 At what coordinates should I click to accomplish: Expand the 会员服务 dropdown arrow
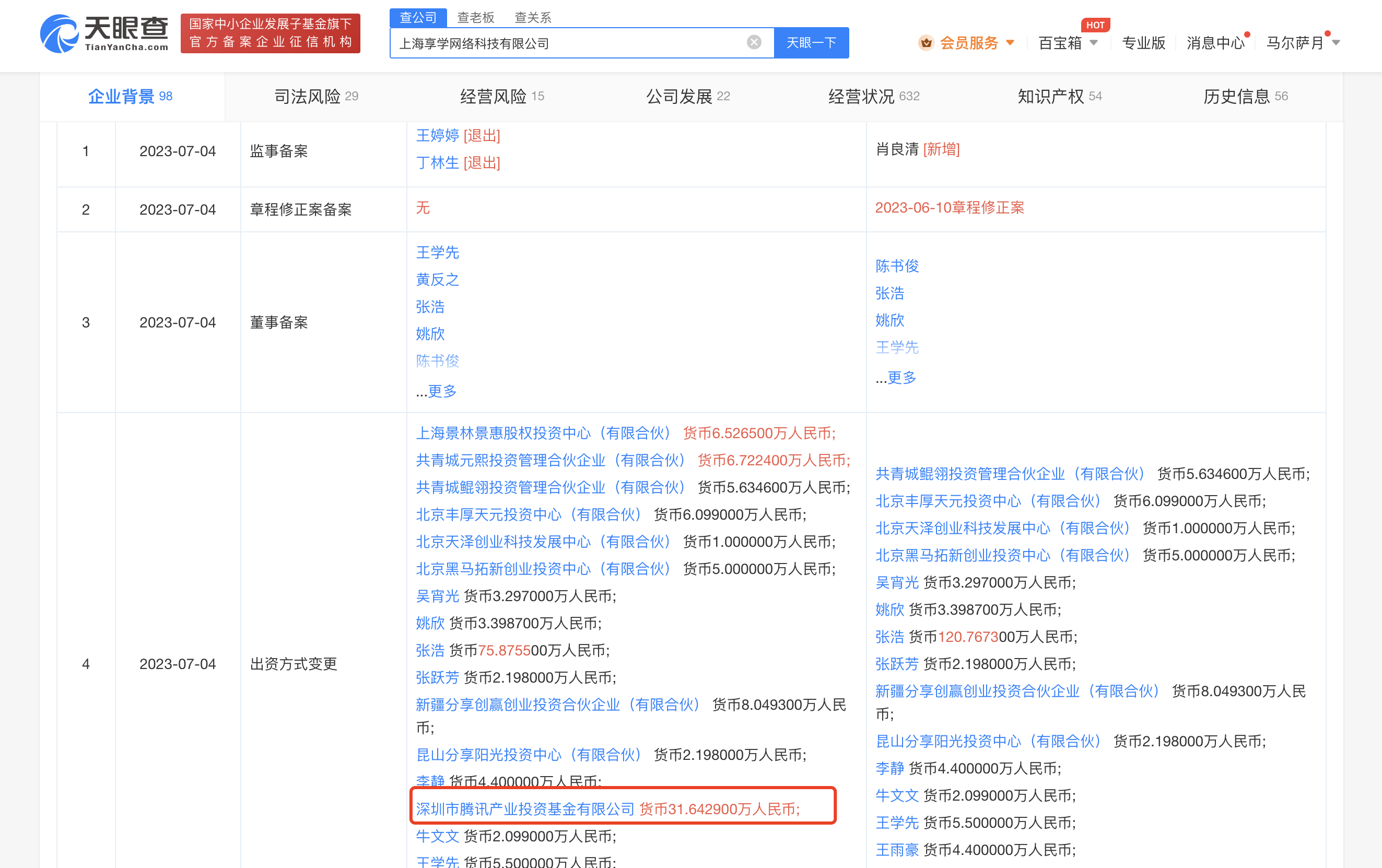point(1010,42)
